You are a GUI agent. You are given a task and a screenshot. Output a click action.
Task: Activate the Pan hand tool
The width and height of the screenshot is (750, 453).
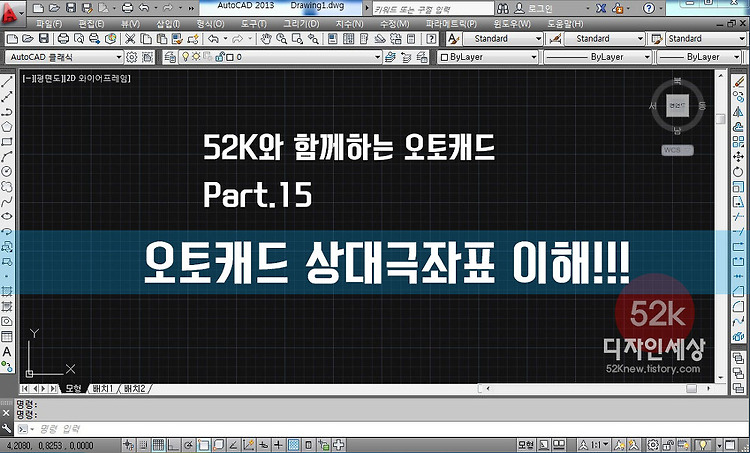pos(266,39)
